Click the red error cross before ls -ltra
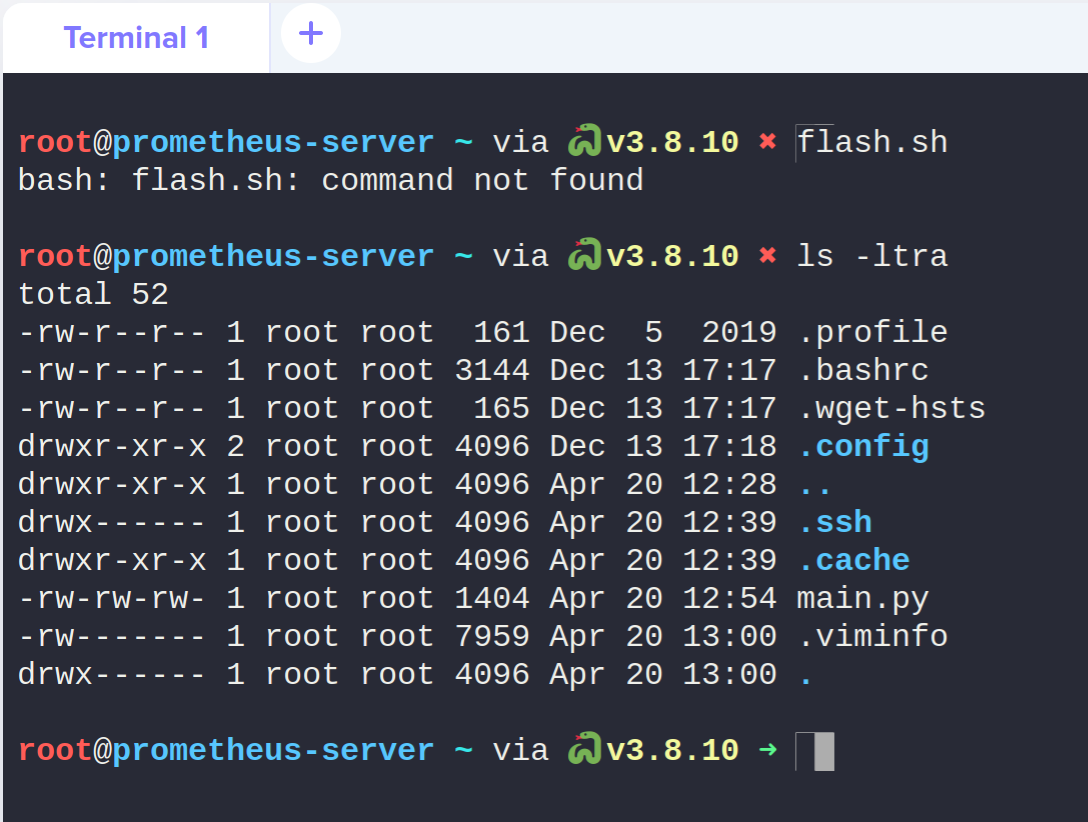The image size is (1088, 822). 767,256
